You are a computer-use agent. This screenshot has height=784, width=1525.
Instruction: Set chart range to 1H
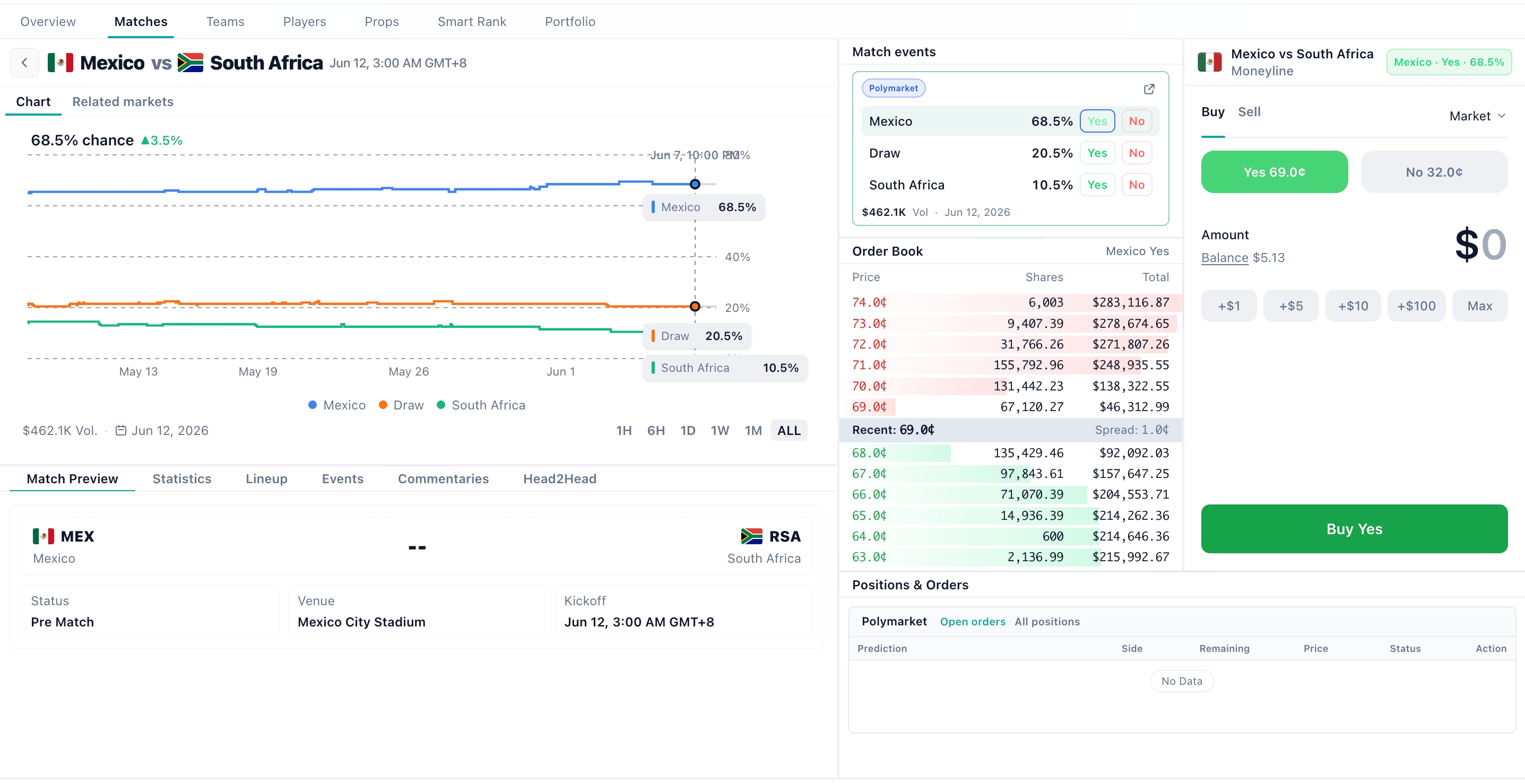click(623, 431)
